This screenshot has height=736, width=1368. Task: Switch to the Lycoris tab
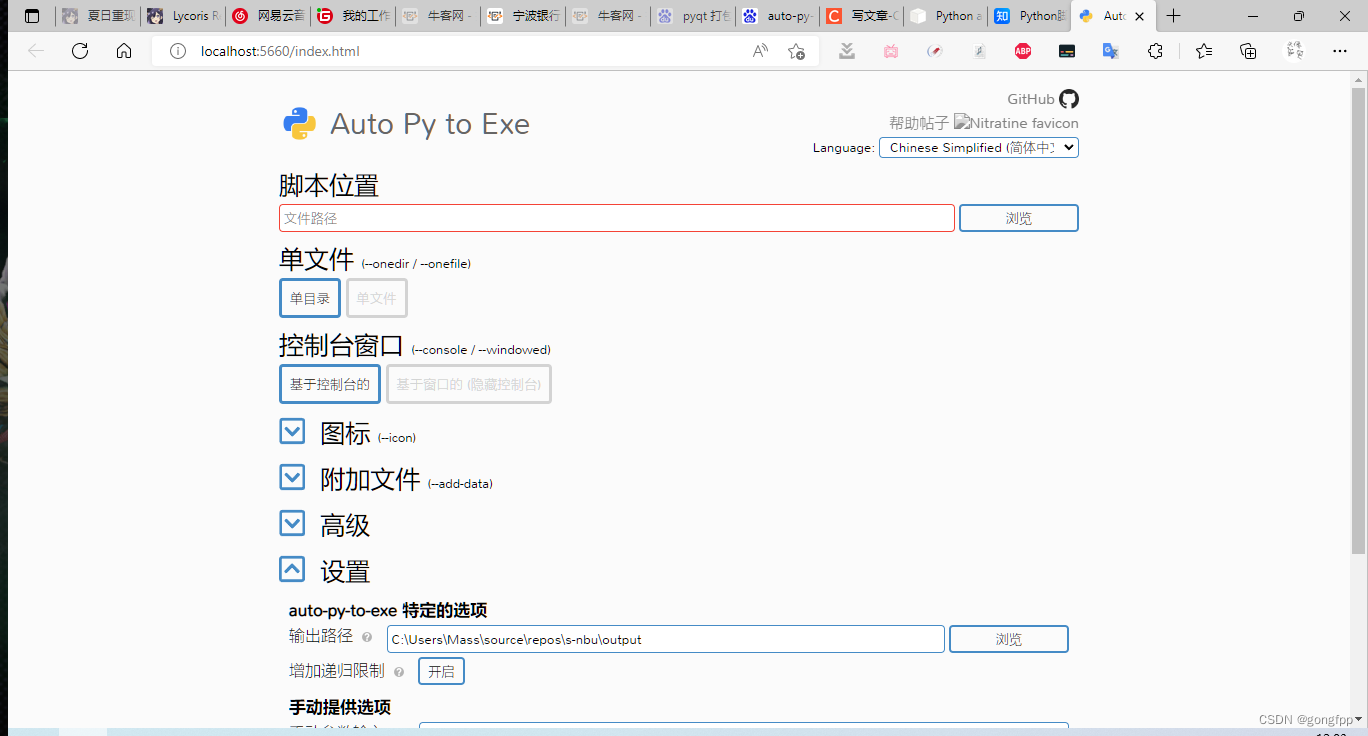pos(182,16)
